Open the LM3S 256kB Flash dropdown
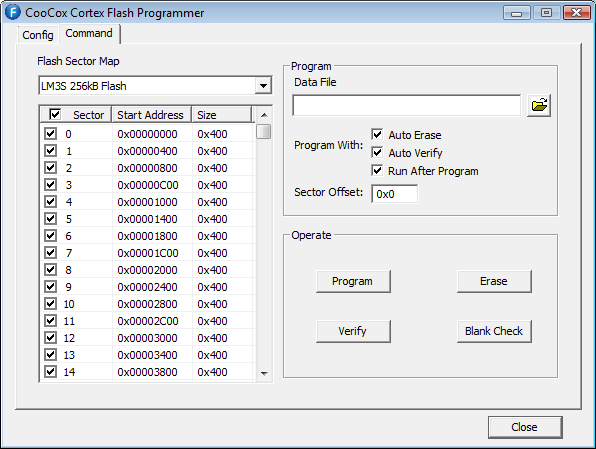Viewport: 596px width, 449px height. coord(263,86)
